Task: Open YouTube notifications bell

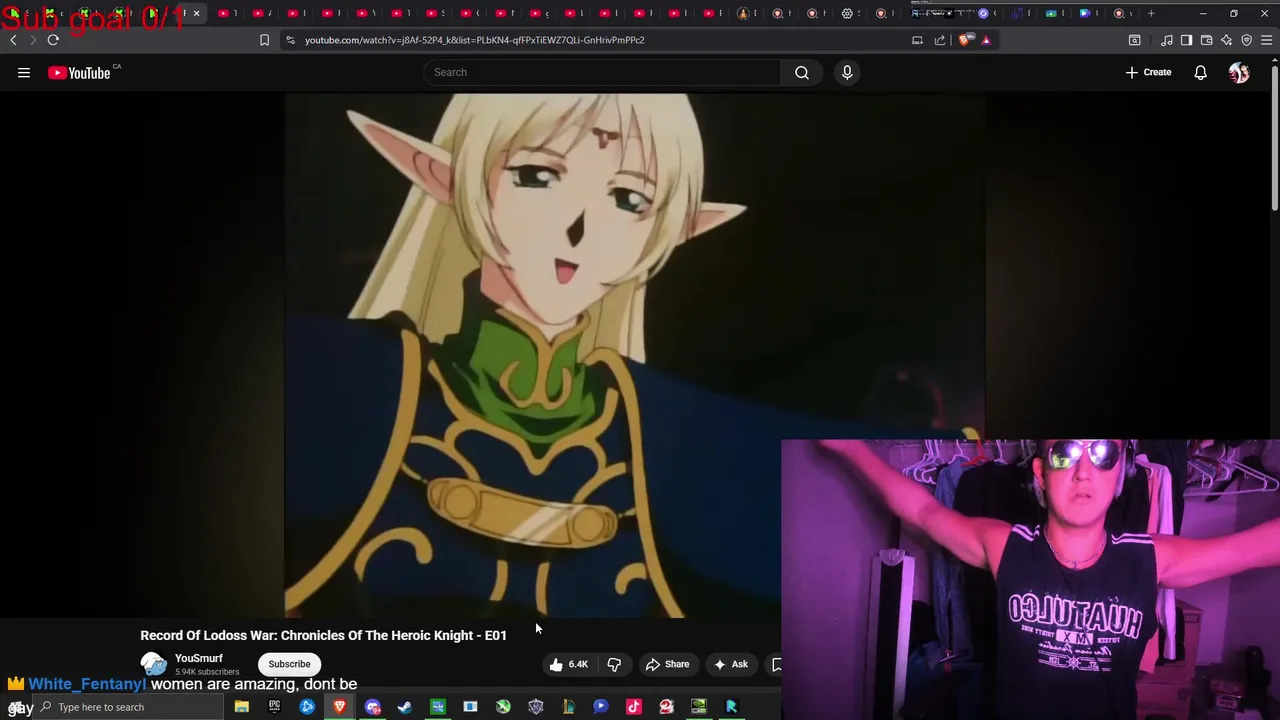Action: [1200, 72]
